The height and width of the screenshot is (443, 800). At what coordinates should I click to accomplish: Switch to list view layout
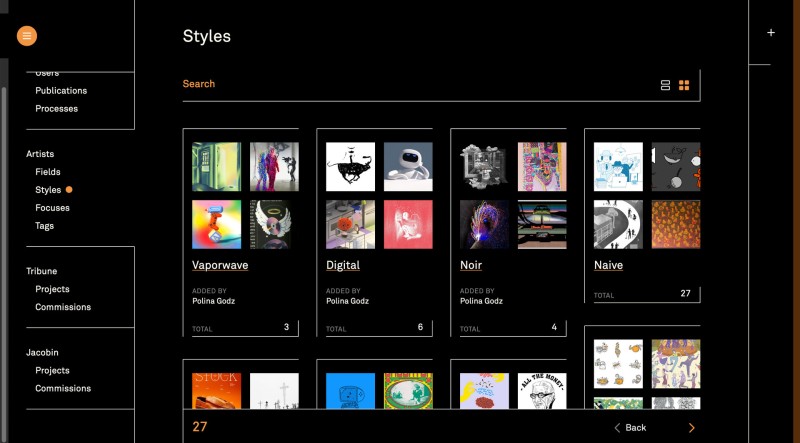click(665, 85)
